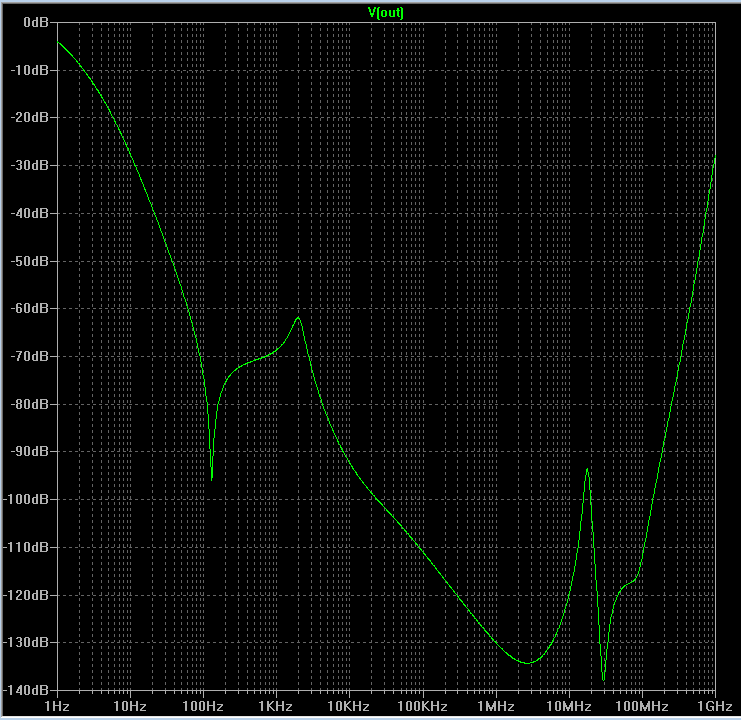Click the 10Hz frequency label
The width and height of the screenshot is (741, 720).
click(x=130, y=706)
